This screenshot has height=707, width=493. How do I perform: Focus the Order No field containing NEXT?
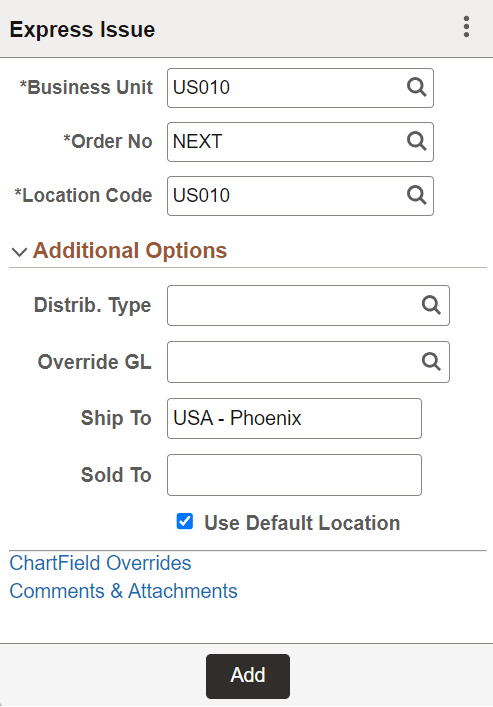[300, 142]
